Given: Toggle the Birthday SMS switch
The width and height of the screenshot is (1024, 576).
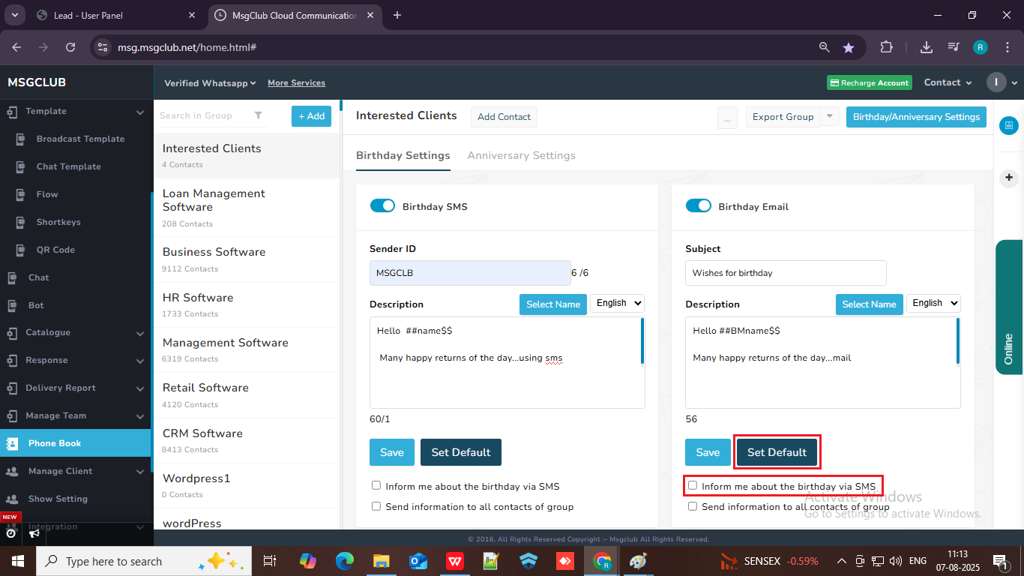Looking at the screenshot, I should [x=382, y=206].
